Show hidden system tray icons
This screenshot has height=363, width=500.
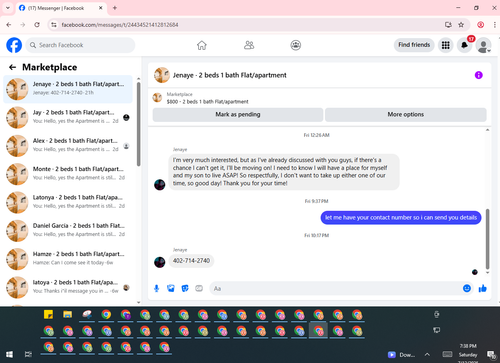click(427, 355)
